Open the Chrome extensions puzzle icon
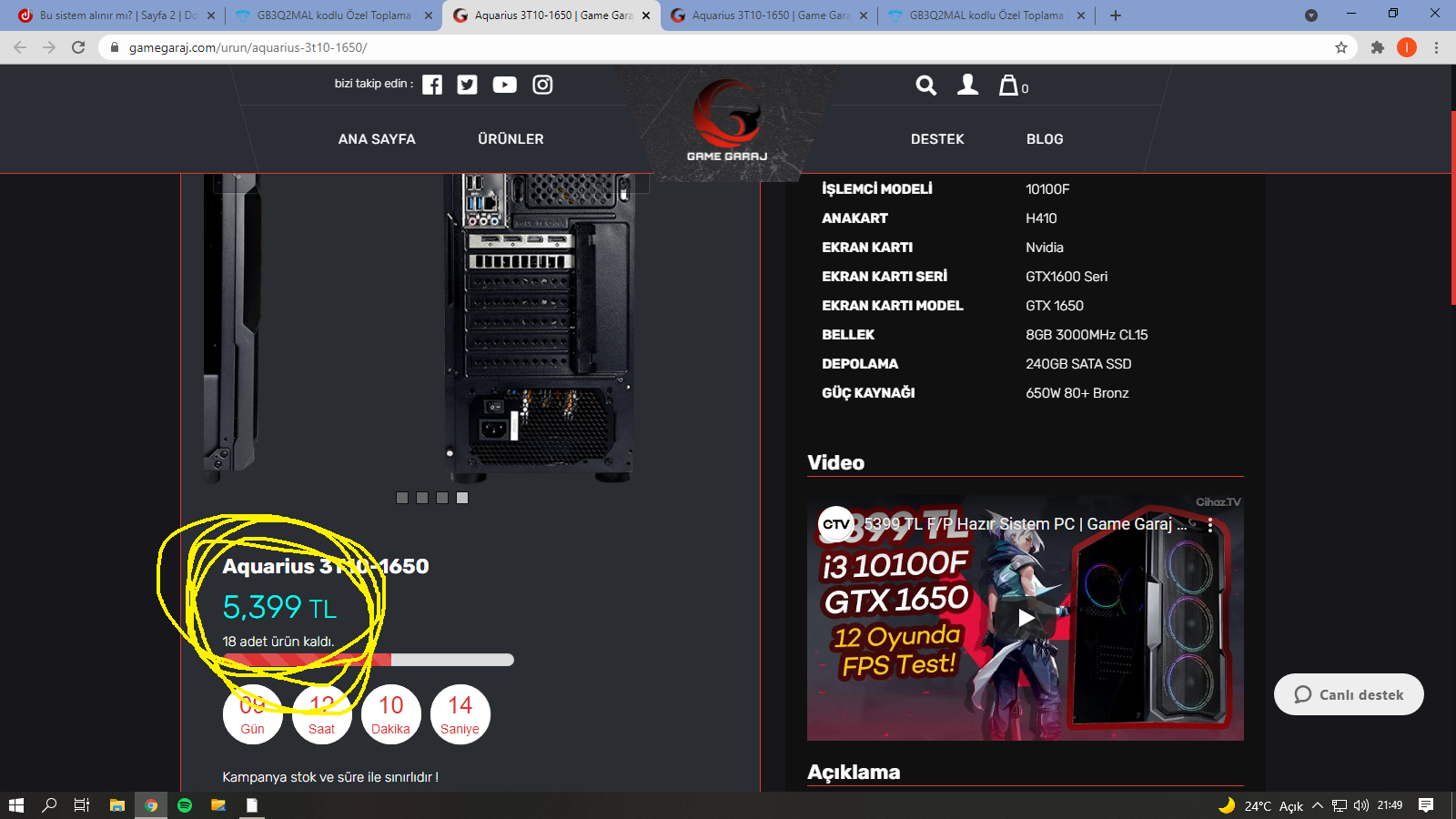 (x=1378, y=47)
